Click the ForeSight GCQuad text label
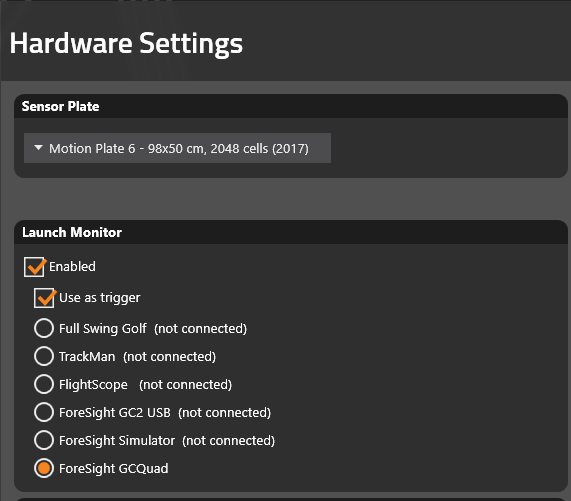The height and width of the screenshot is (501, 571). (114, 469)
